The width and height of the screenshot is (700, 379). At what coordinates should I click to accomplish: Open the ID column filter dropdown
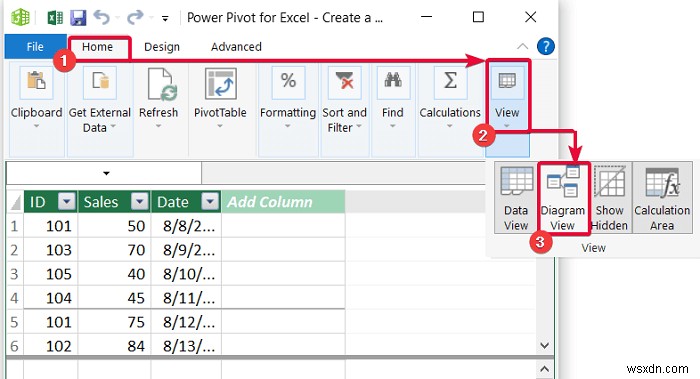[x=67, y=201]
